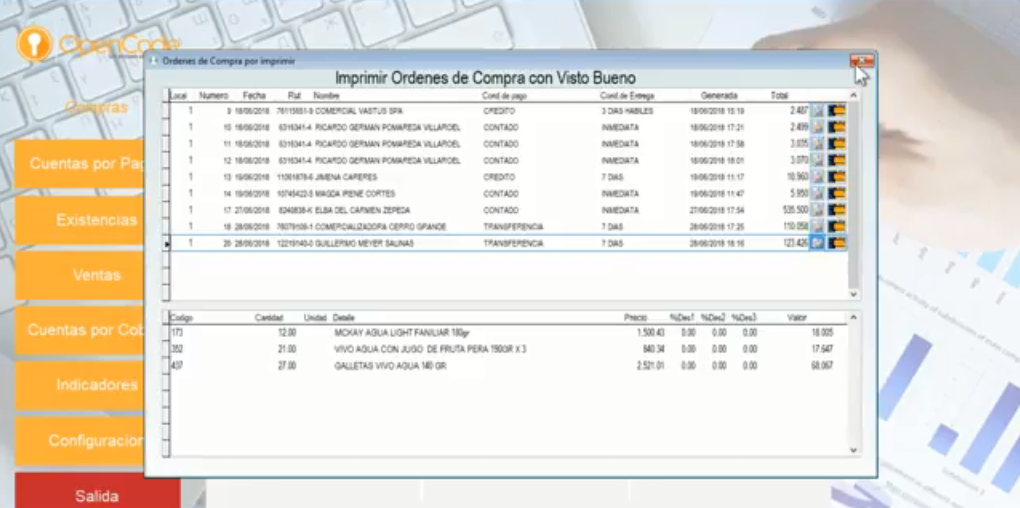1020x508 pixels.
Task: Click the OpenCode keyhole logo icon
Action: (34, 44)
